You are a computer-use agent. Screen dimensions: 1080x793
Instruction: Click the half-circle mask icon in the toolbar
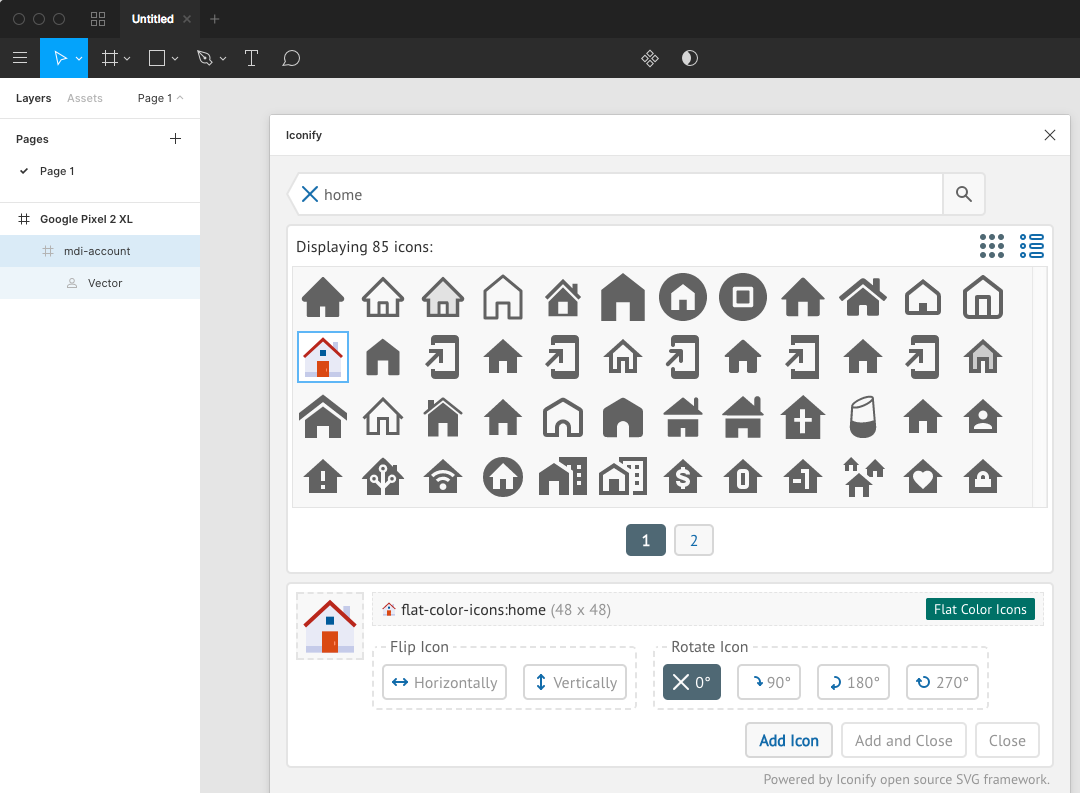pos(689,58)
